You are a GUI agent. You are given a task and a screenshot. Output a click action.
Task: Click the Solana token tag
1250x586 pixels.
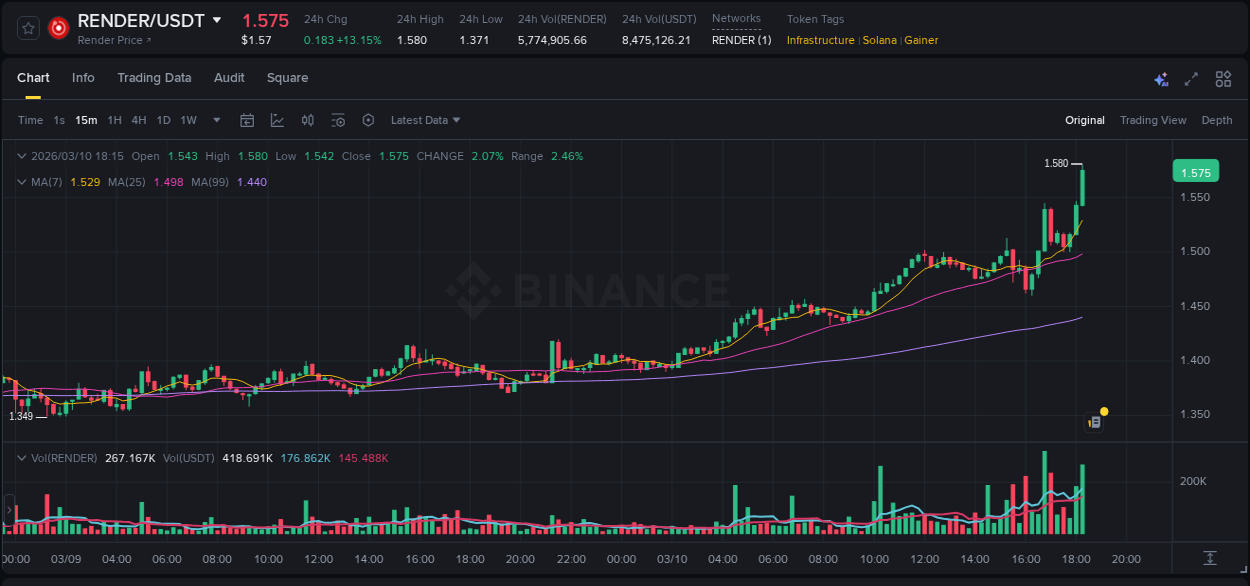878,41
